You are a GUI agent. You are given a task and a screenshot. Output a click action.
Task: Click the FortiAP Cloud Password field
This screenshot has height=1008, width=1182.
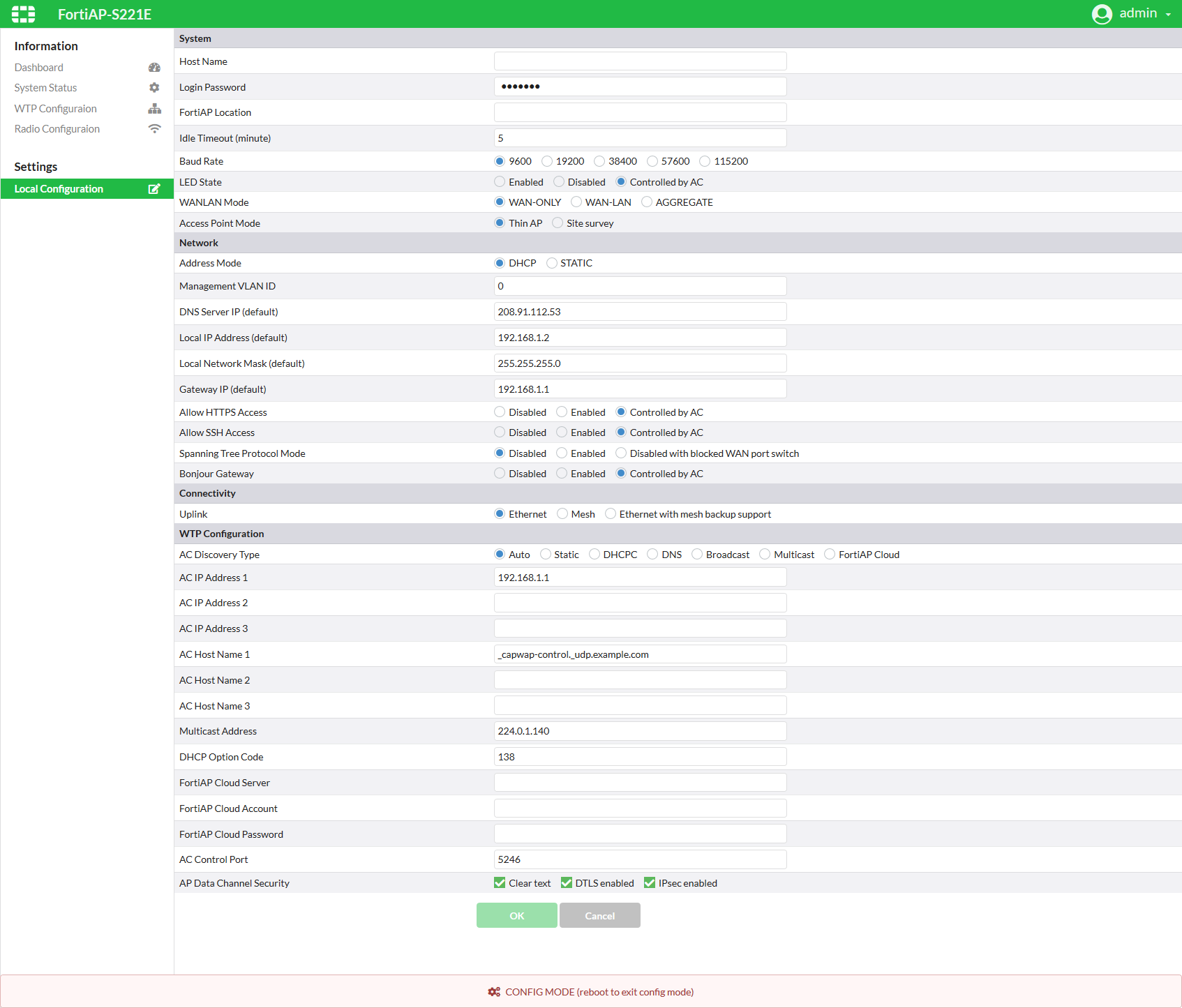(641, 834)
